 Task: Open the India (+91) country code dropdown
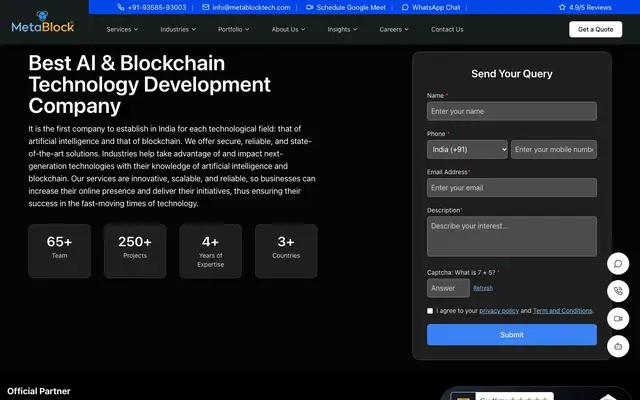[x=467, y=149]
